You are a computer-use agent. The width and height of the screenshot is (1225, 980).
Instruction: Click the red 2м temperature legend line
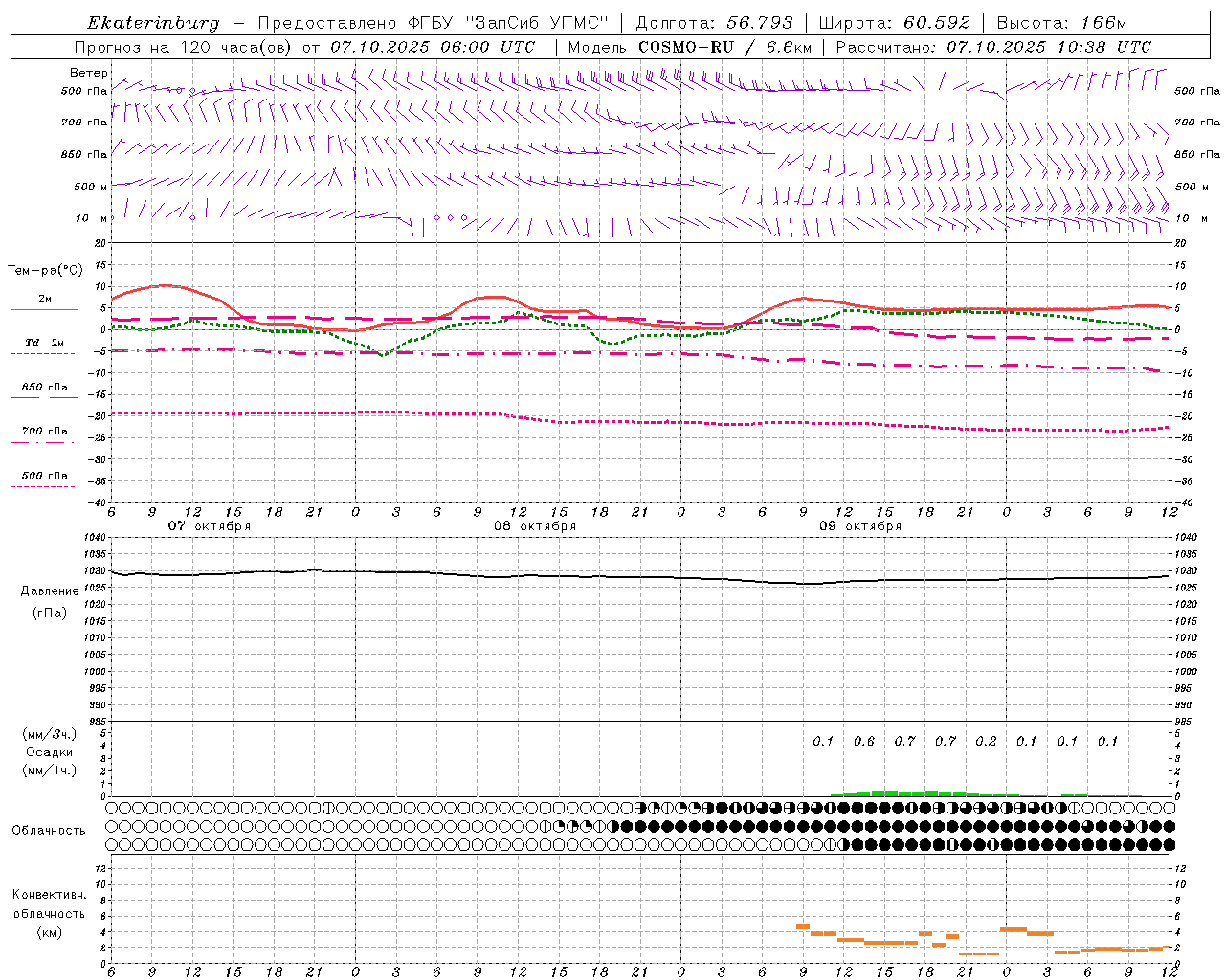tap(44, 309)
